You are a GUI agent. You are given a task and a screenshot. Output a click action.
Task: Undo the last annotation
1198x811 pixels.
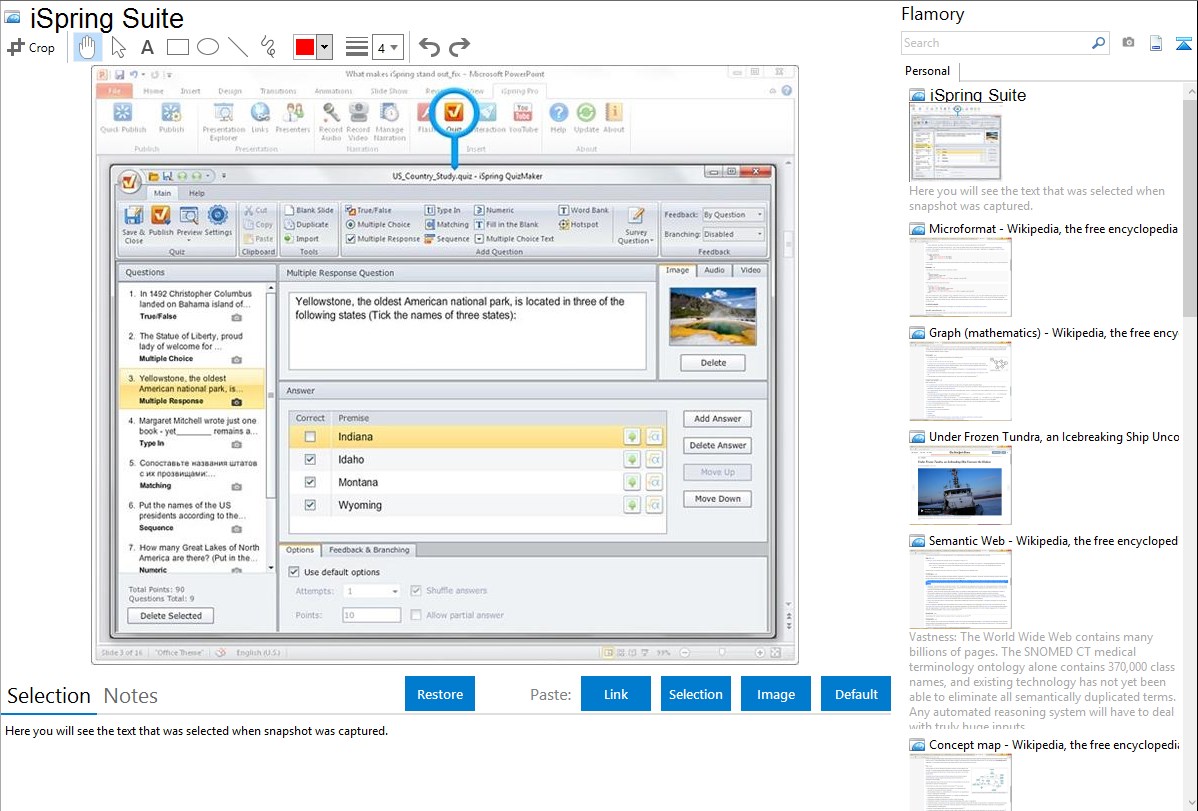(429, 47)
